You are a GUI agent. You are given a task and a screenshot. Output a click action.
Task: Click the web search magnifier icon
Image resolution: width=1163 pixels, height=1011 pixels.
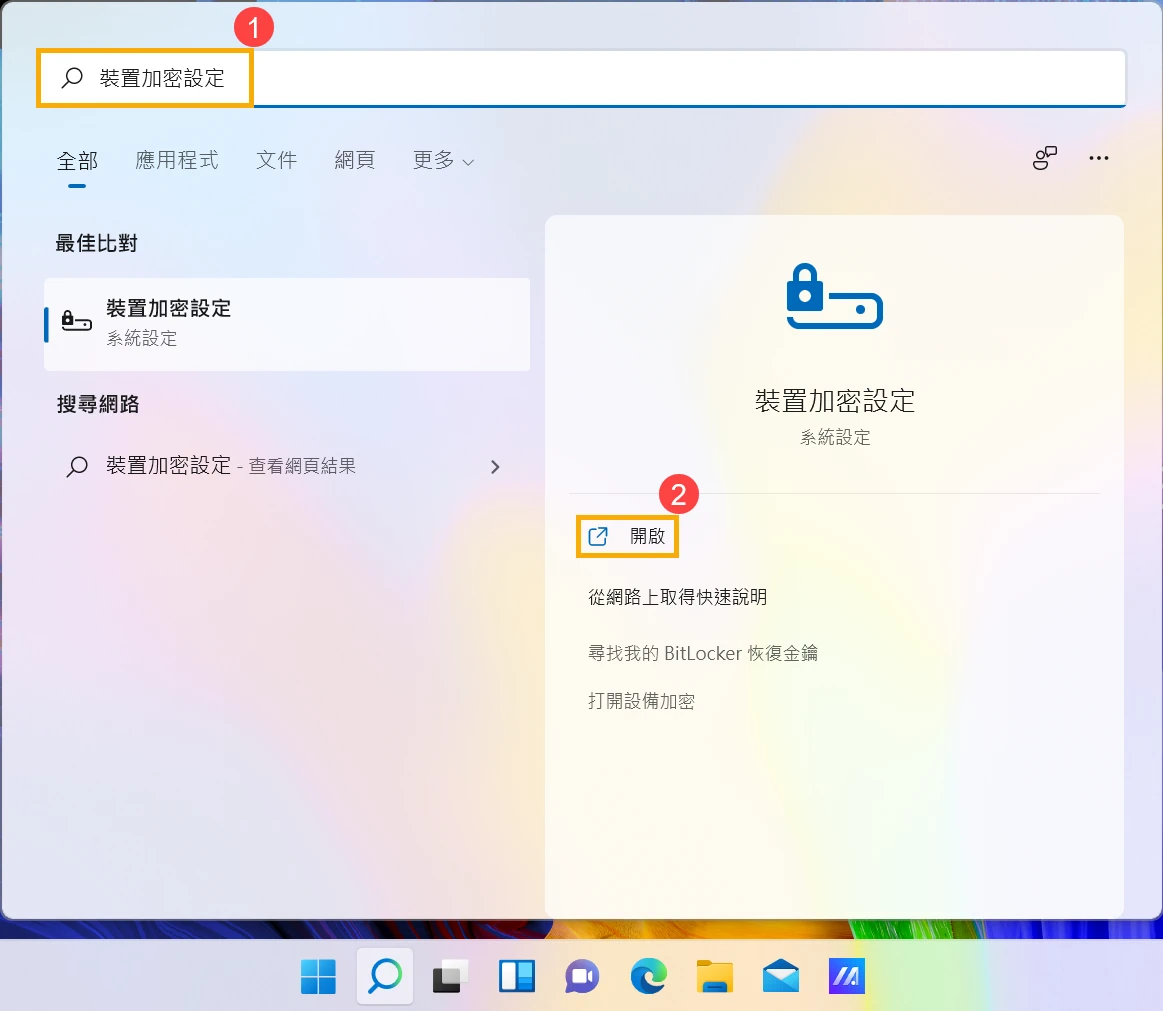pyautogui.click(x=77, y=466)
